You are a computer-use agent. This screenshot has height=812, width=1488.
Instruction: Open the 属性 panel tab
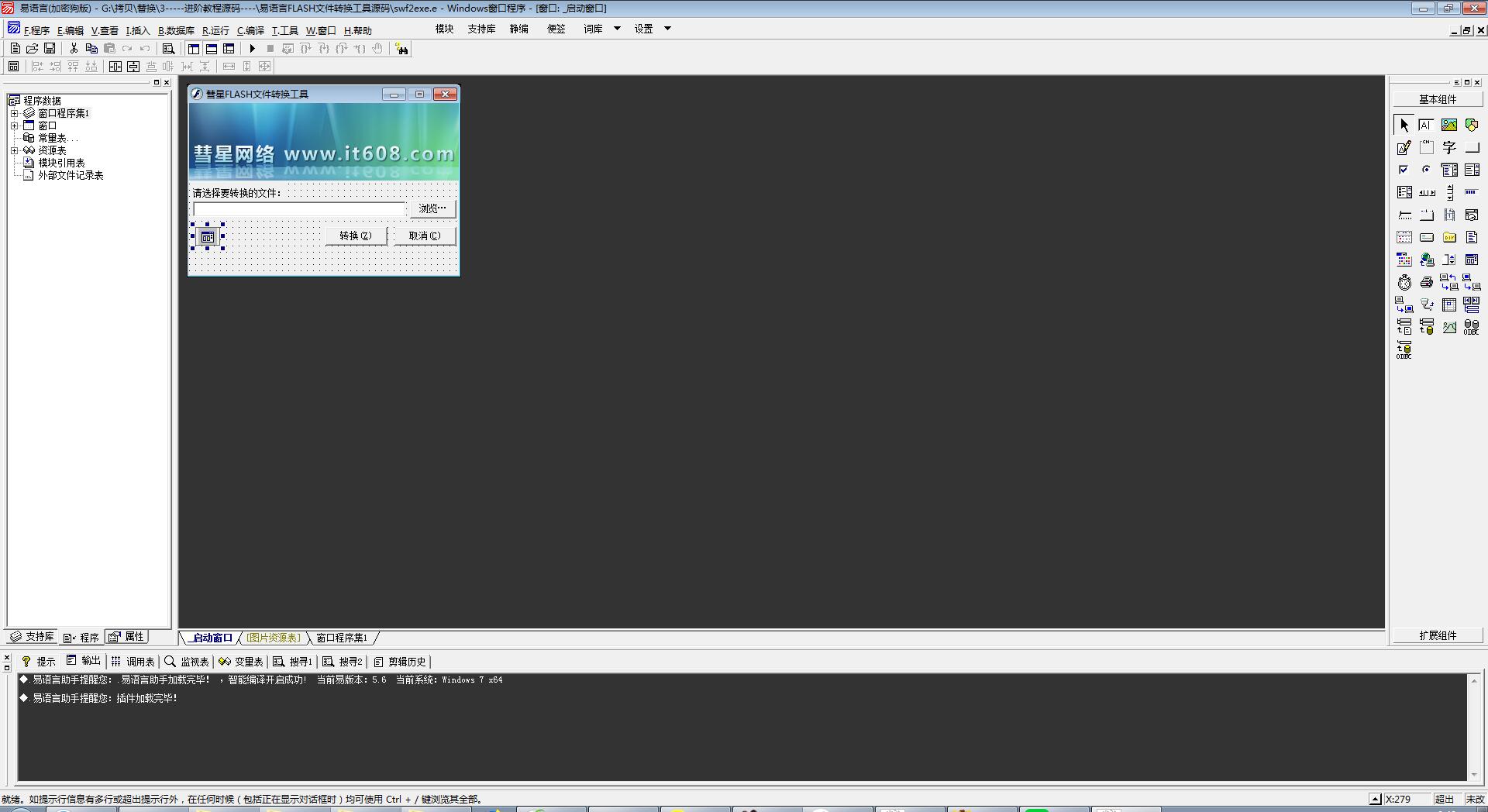[126, 637]
